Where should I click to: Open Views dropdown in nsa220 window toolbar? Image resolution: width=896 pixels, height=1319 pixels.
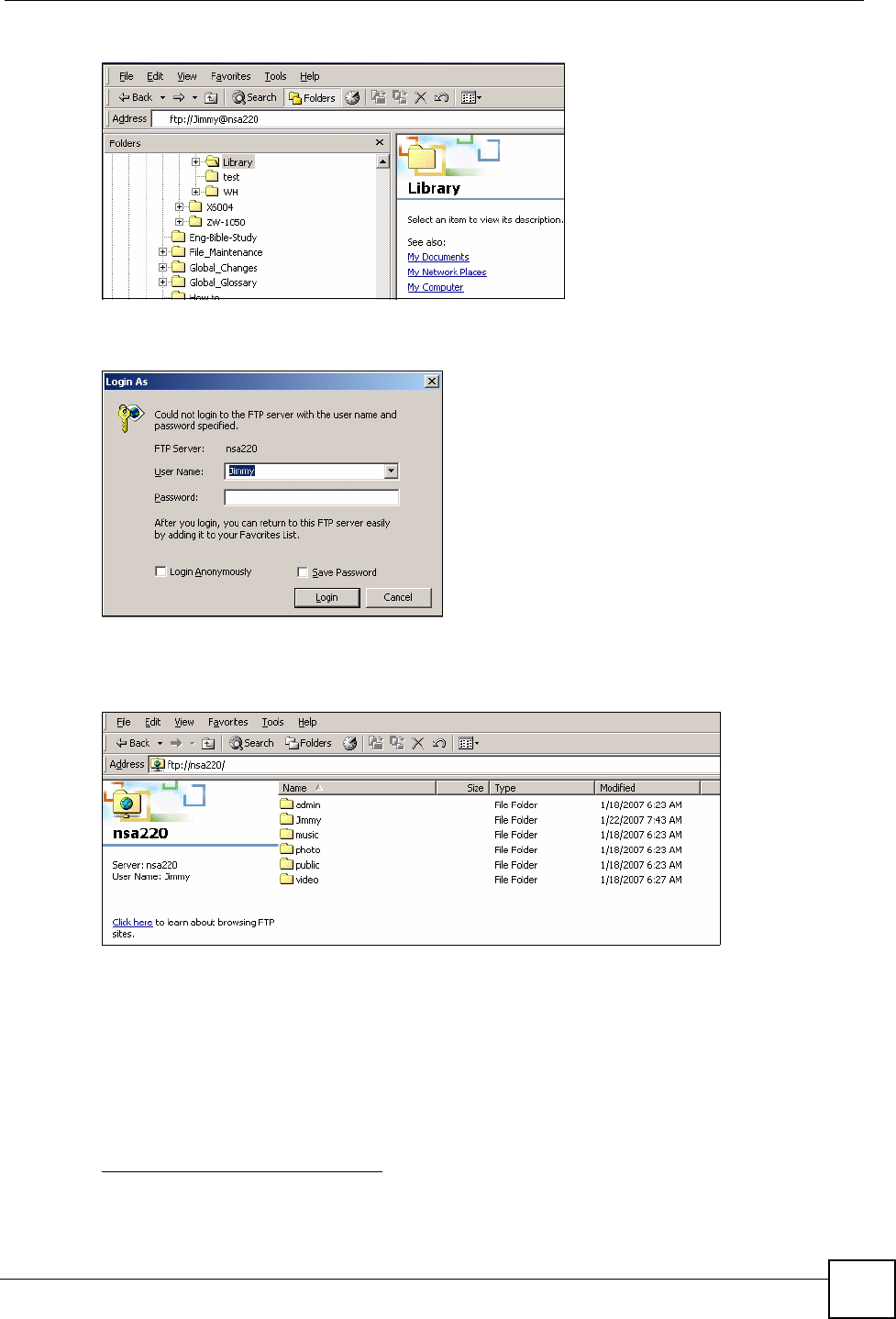(x=469, y=743)
